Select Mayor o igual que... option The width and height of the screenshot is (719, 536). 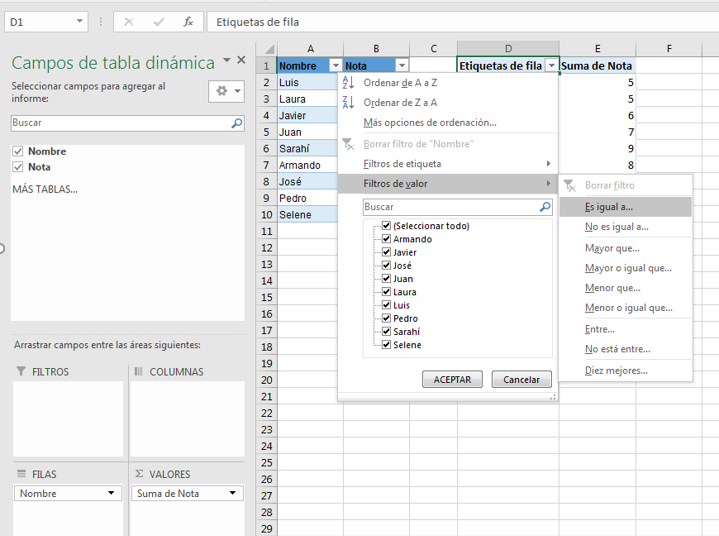[625, 268]
